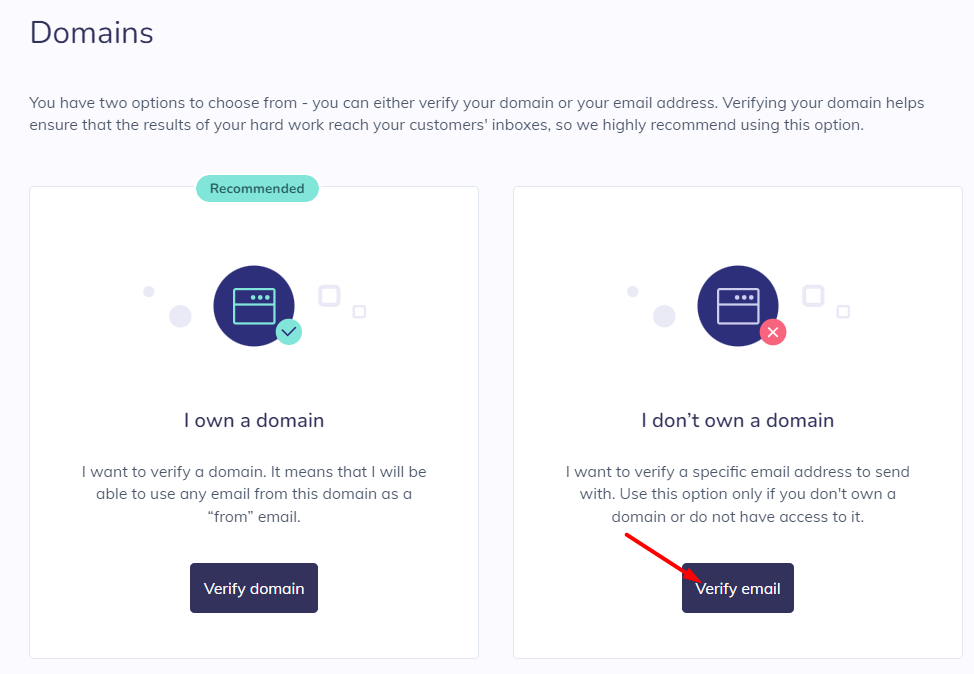Click the Verify domain button
The height and width of the screenshot is (674, 974).
(253, 588)
